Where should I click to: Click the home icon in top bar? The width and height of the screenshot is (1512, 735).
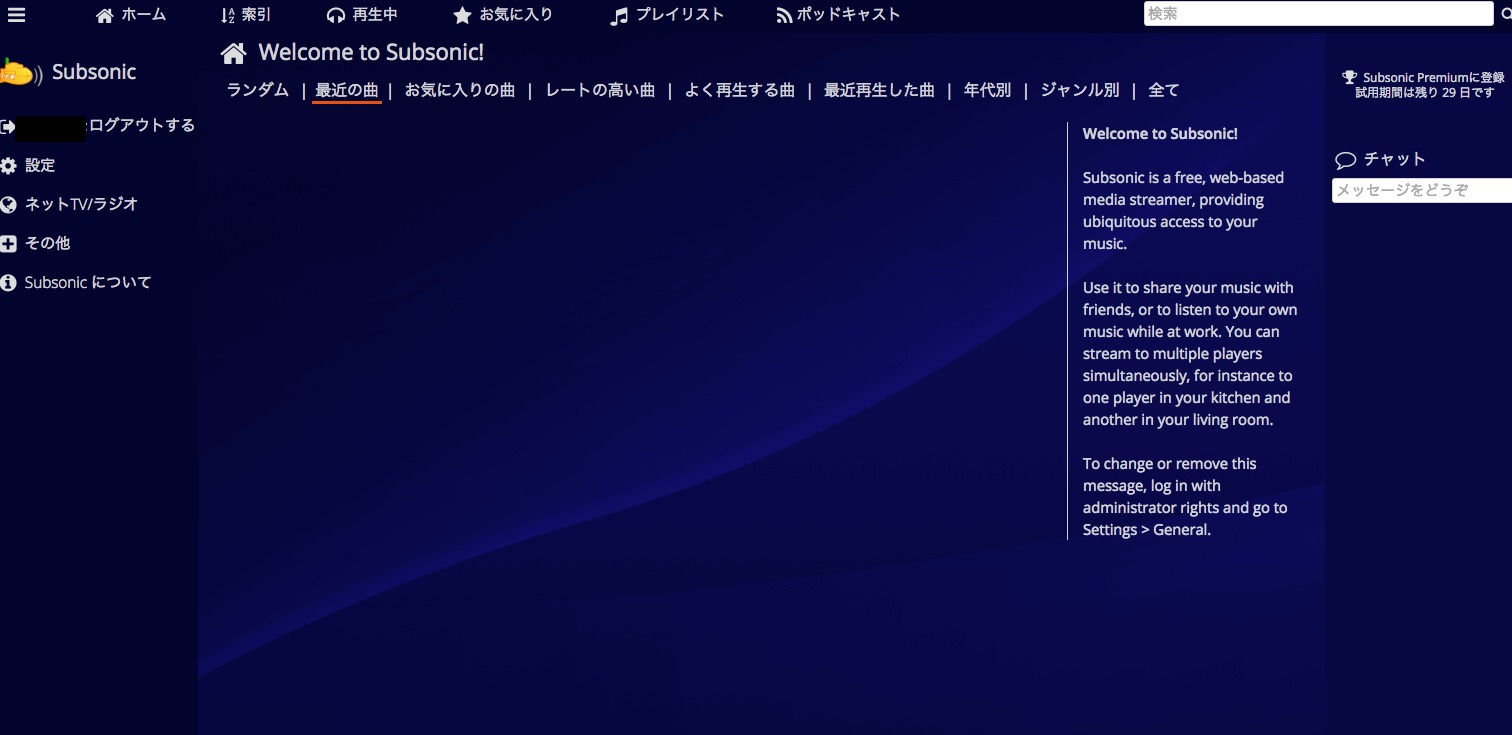105,15
